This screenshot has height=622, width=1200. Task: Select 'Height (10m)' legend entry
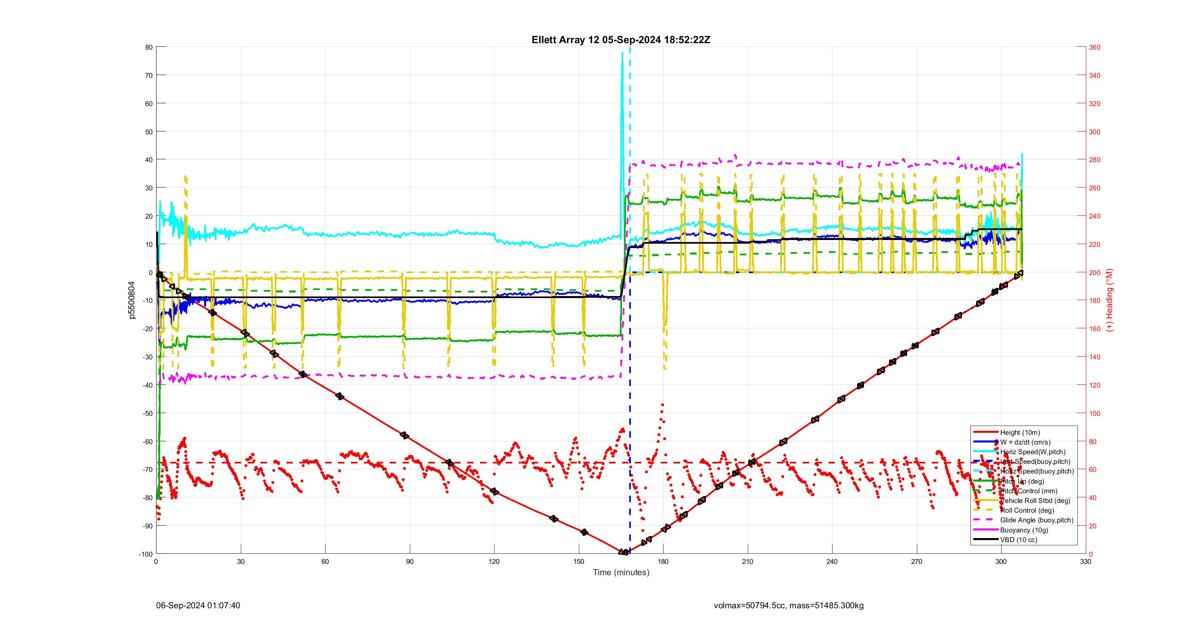(x=1020, y=432)
